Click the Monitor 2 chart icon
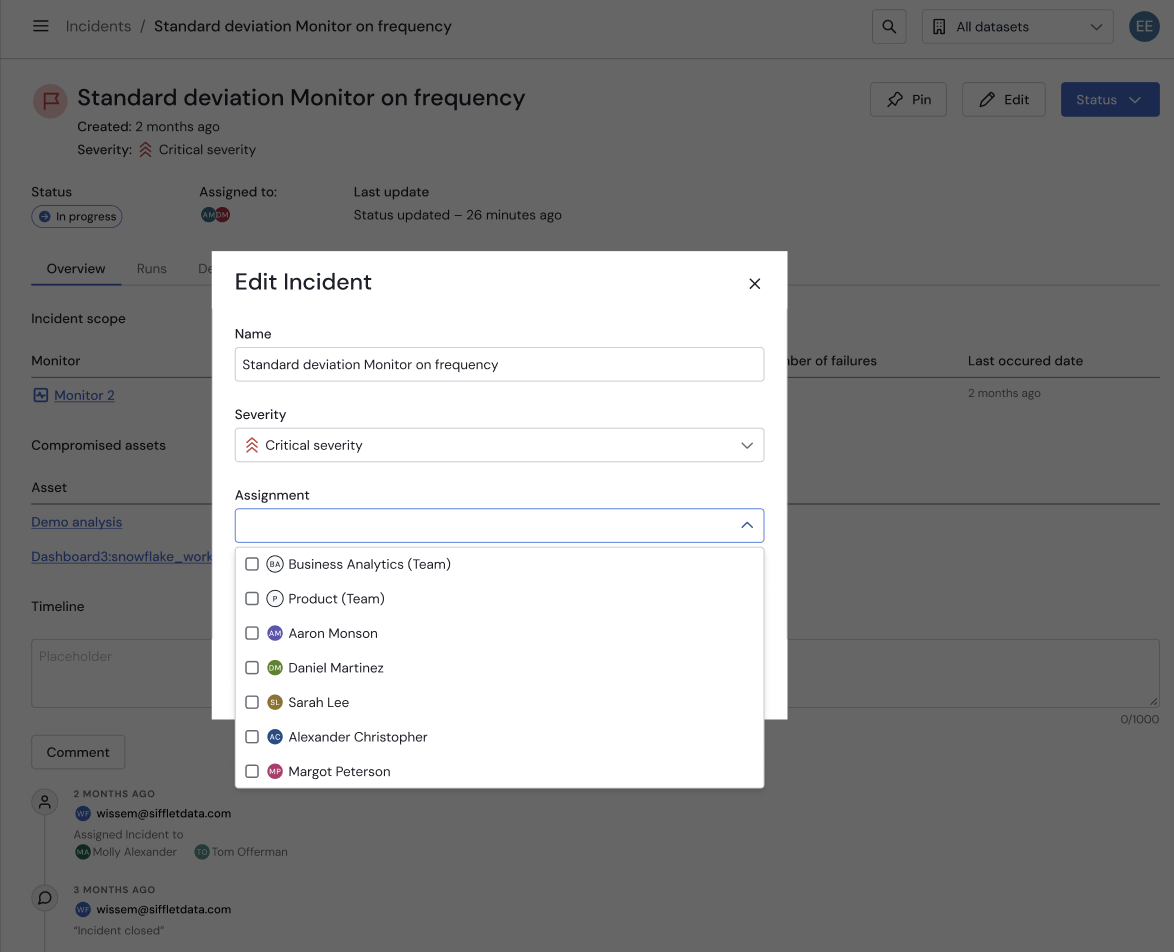1174x952 pixels. pyautogui.click(x=40, y=395)
